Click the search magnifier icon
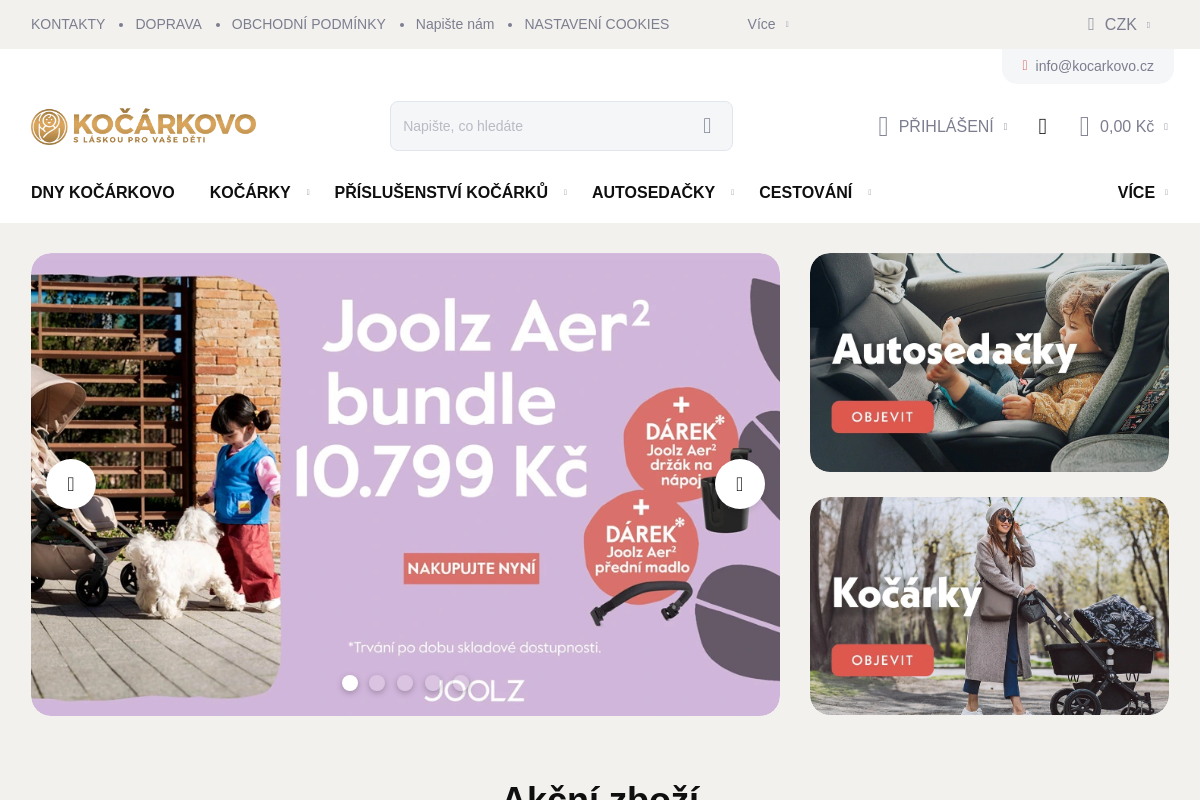 pos(707,126)
